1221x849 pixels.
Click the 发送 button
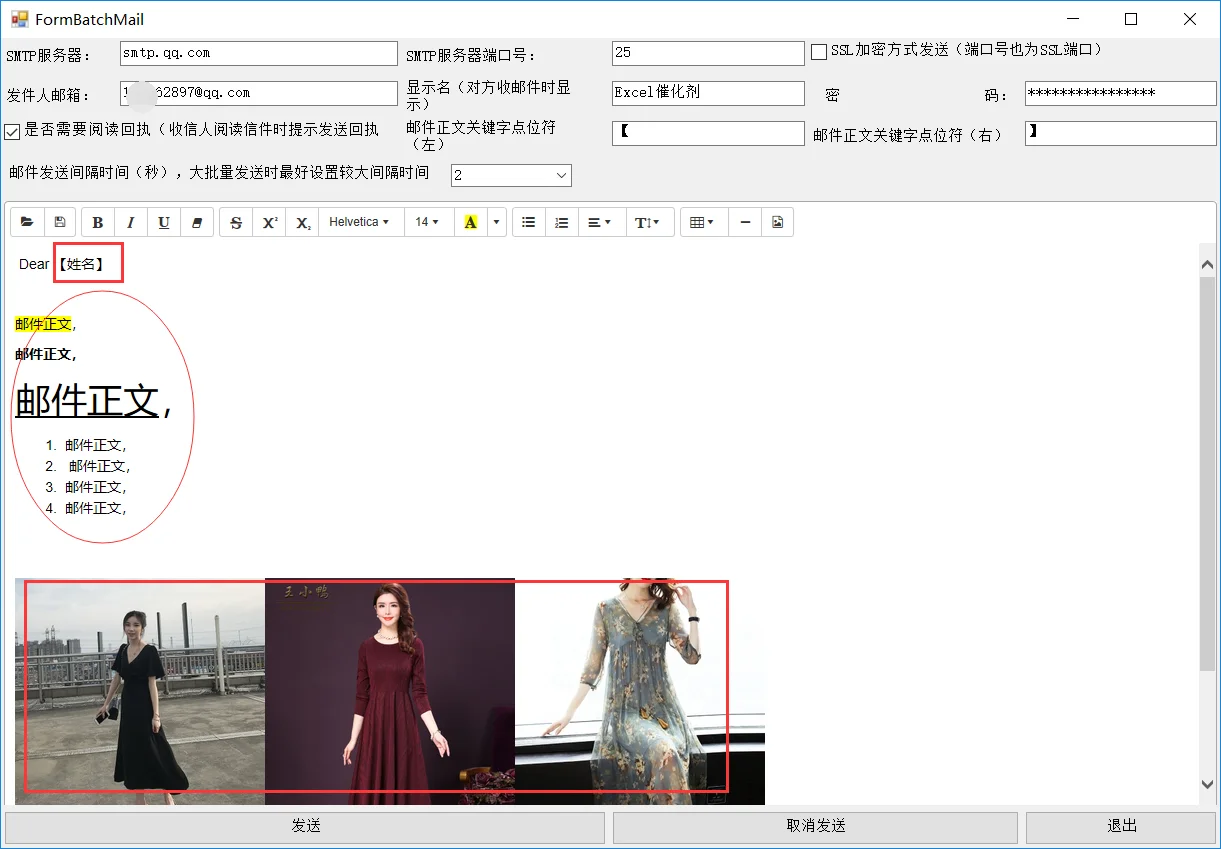(305, 827)
